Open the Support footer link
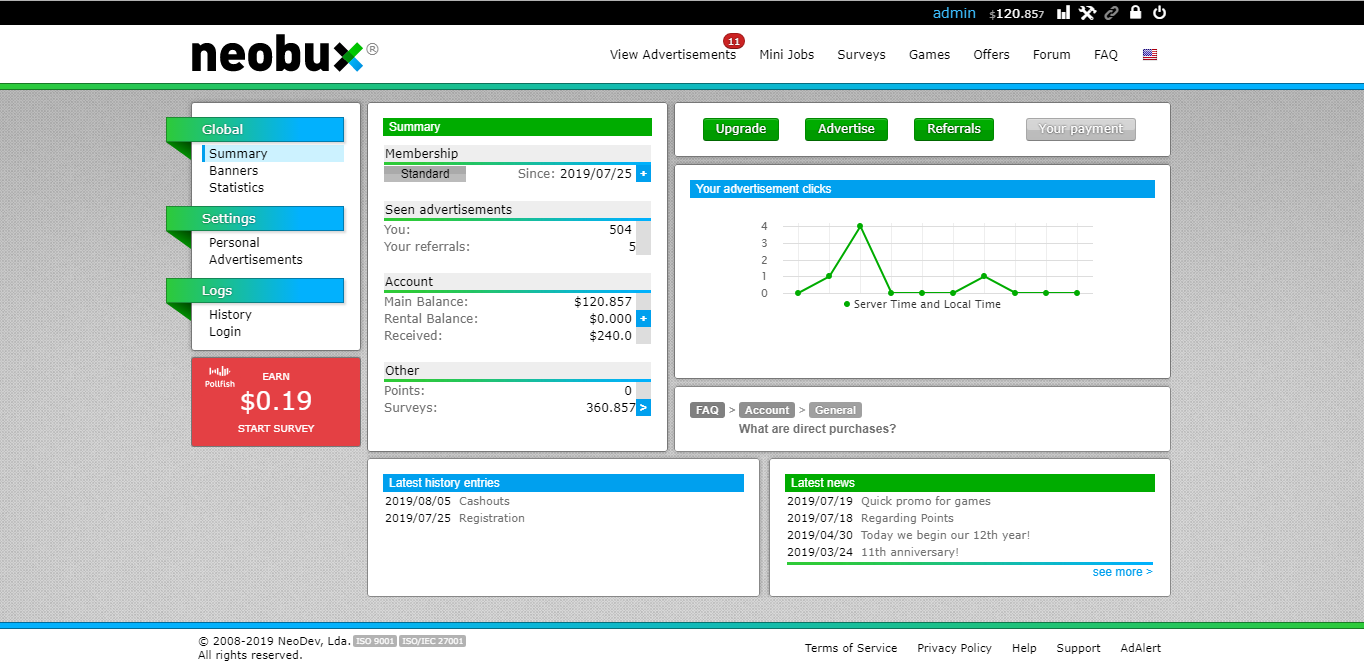This screenshot has height=665, width=1364. point(1078,648)
